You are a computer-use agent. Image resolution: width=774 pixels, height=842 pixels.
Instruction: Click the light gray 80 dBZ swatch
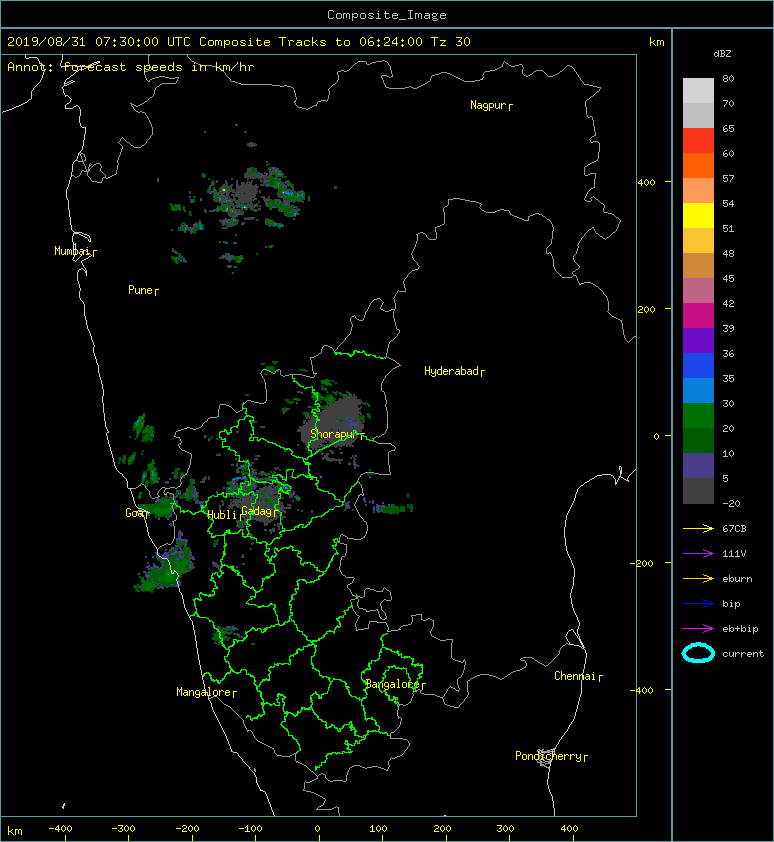(698, 91)
